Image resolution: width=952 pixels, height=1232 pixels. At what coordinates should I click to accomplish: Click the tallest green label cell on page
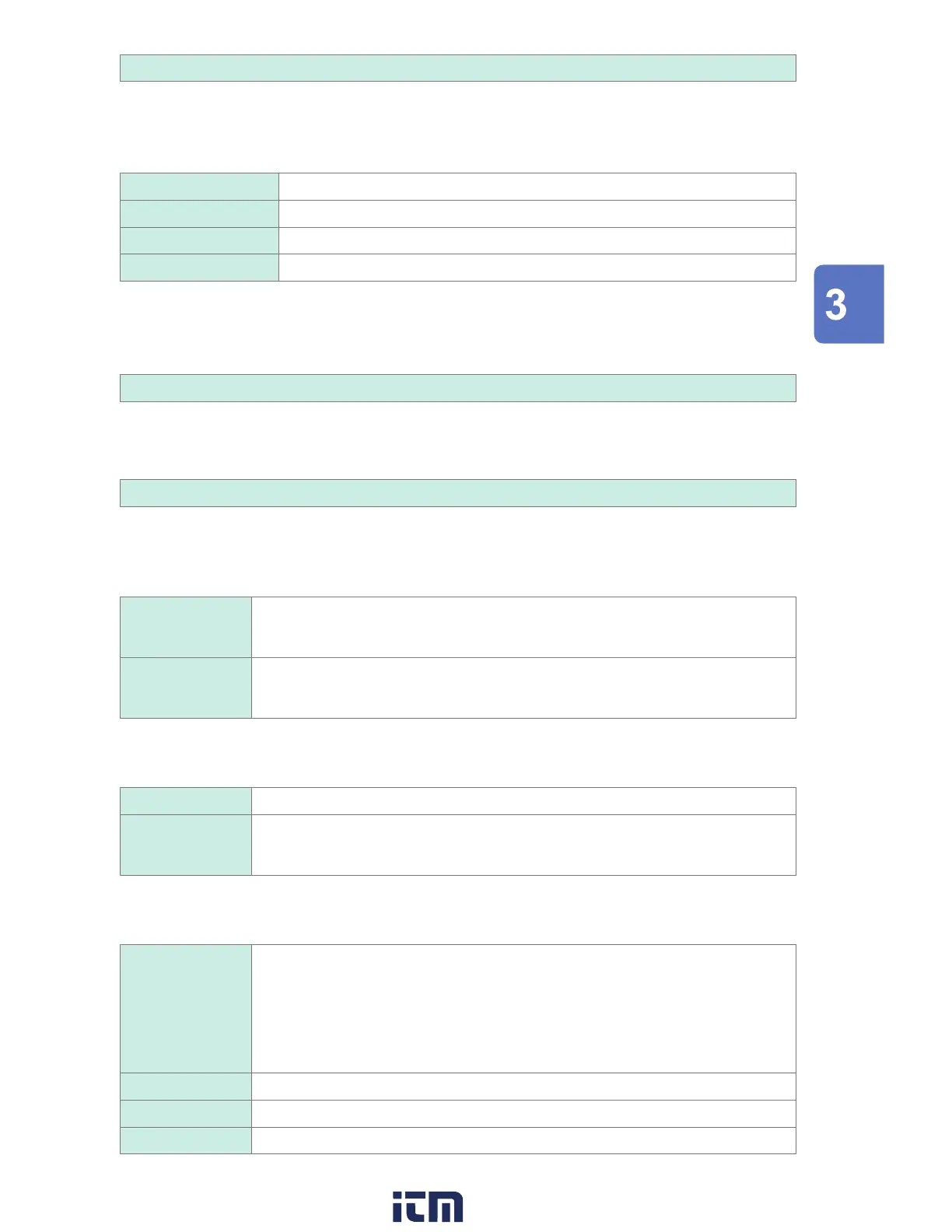click(186, 1008)
